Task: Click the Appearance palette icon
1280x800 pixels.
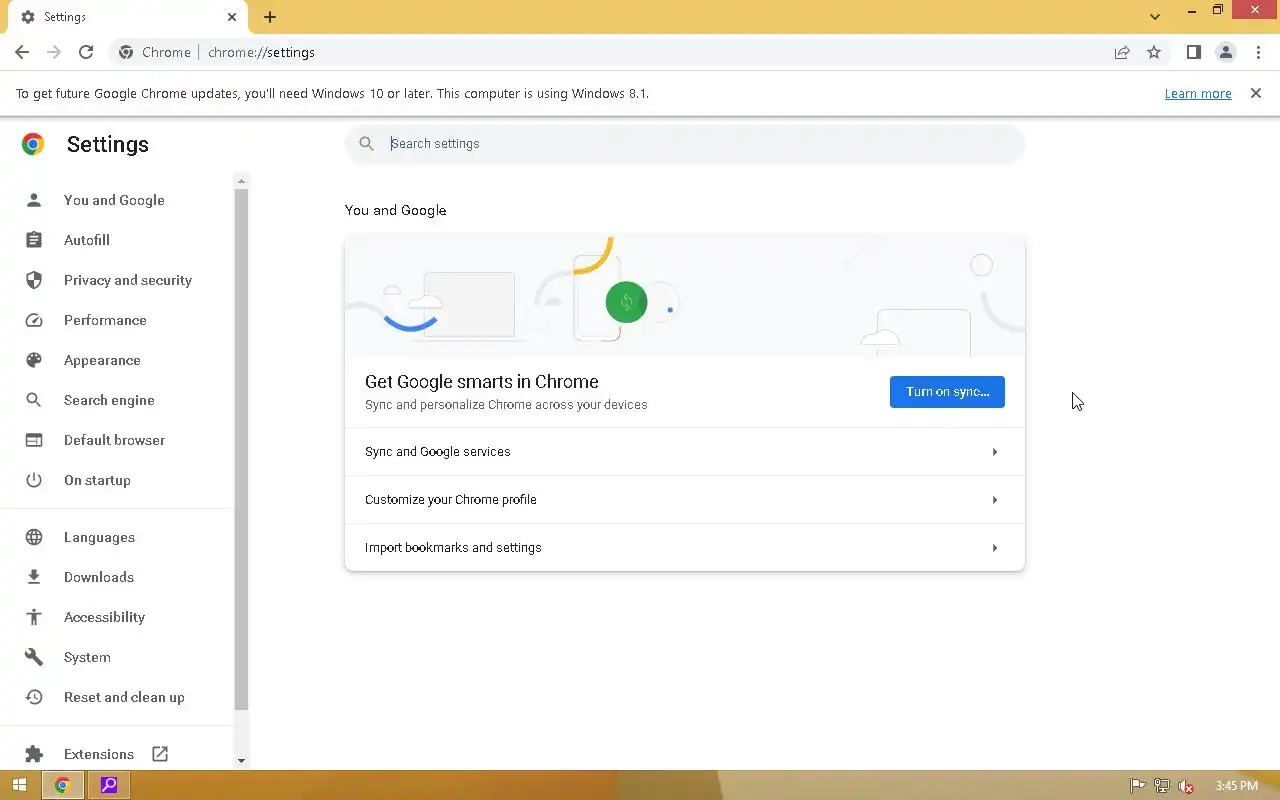Action: coord(34,360)
